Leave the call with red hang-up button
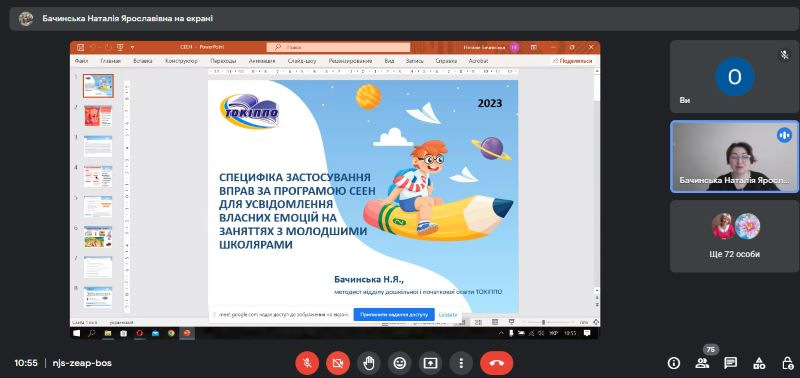 (497, 363)
